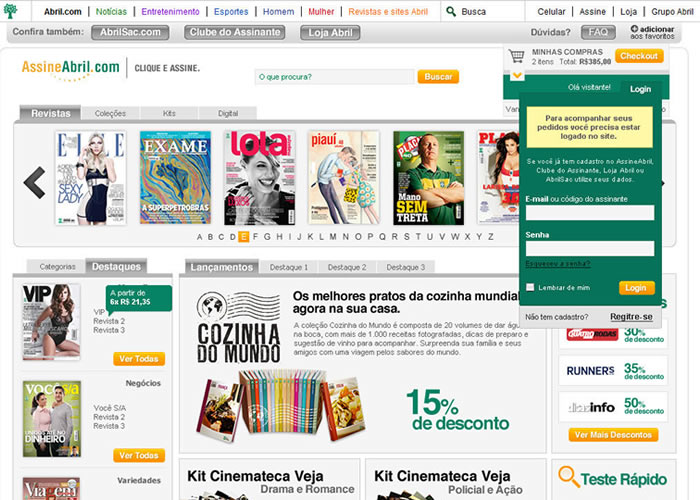Switch to the Digital tab

tap(228, 113)
